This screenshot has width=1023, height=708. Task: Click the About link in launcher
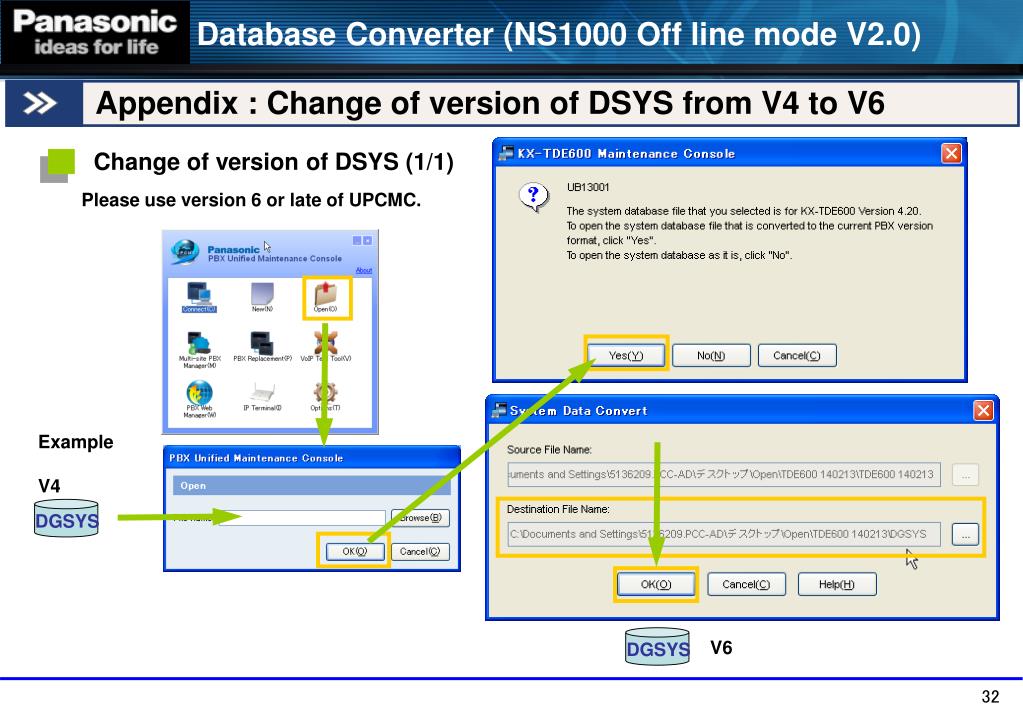363,270
